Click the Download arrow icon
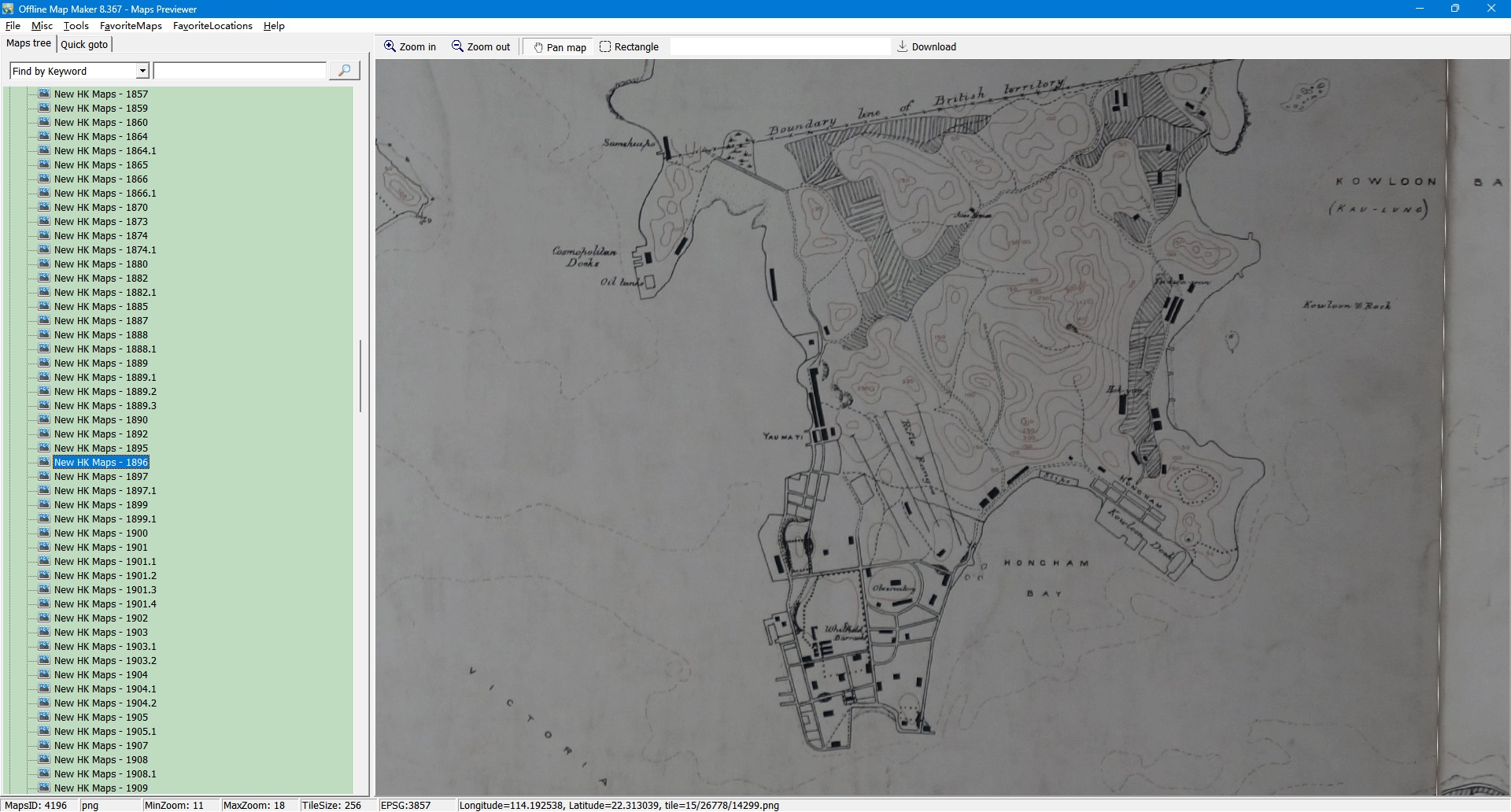The width and height of the screenshot is (1511, 812). [x=903, y=46]
